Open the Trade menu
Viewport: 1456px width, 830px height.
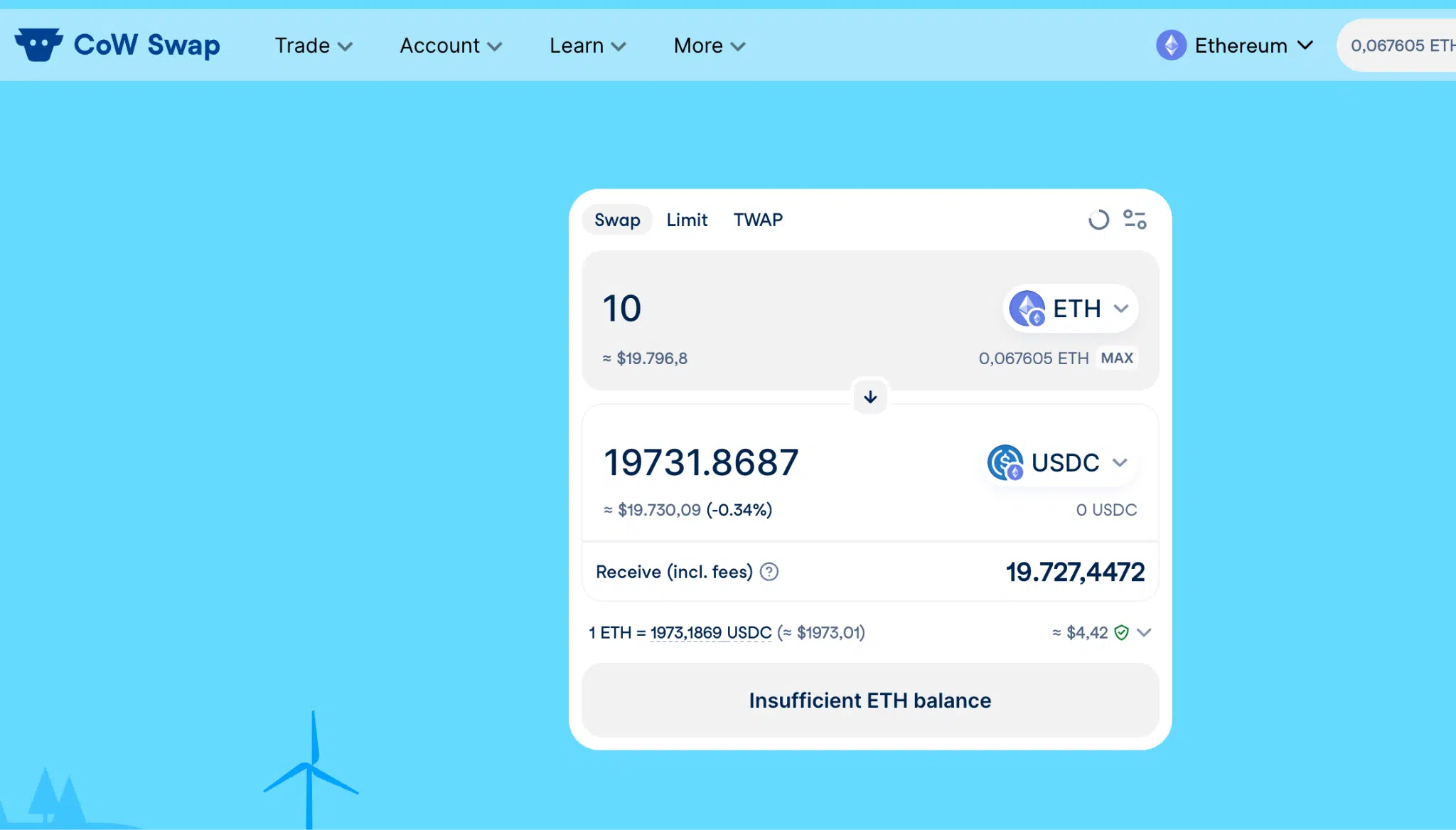[x=313, y=45]
